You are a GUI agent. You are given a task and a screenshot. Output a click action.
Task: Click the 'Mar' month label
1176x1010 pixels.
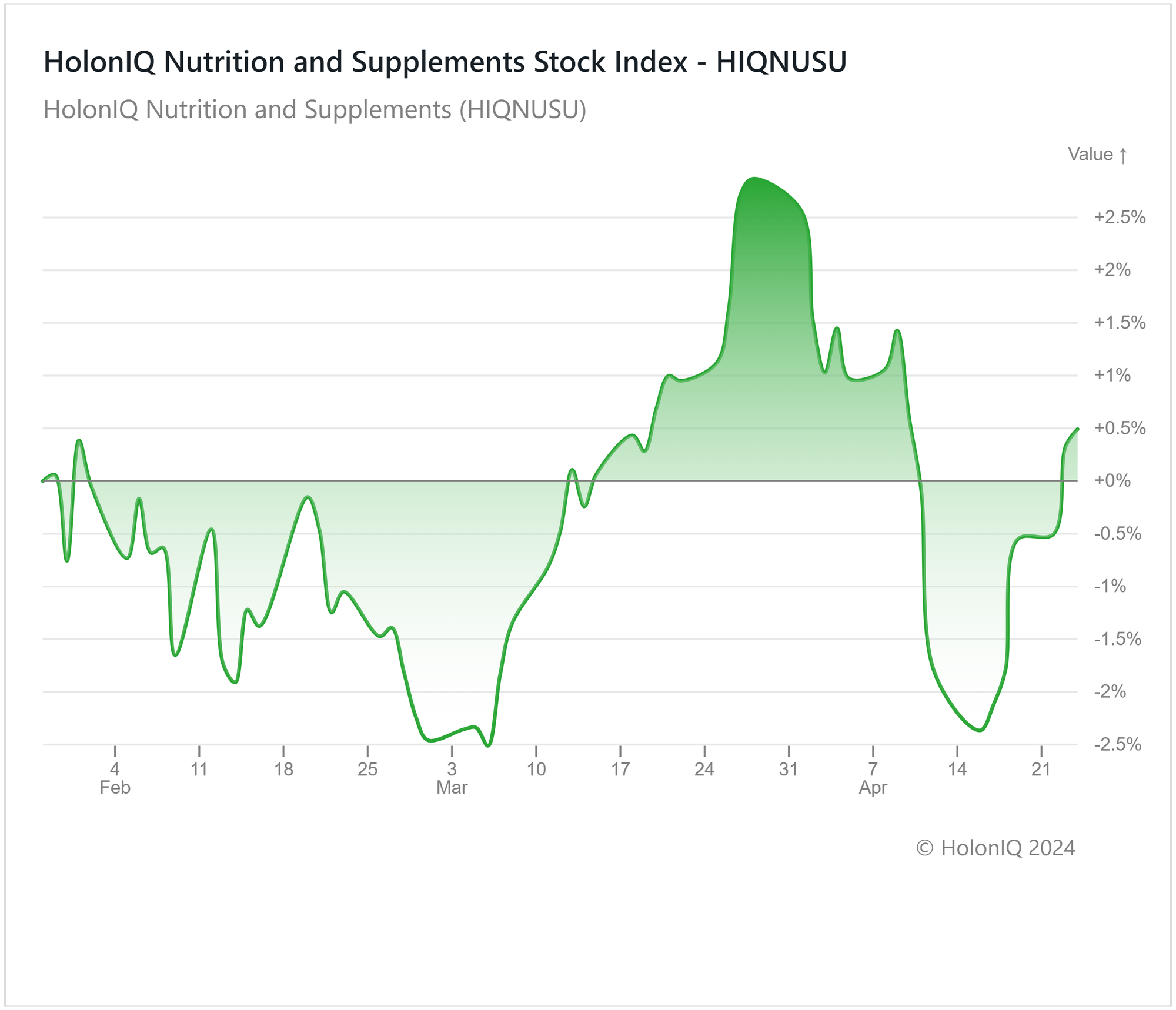452,788
